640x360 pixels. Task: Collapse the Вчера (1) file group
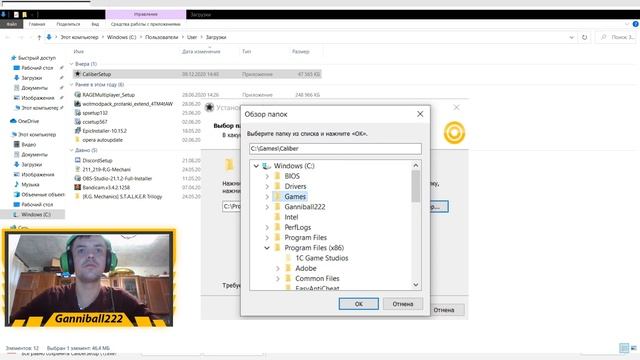coord(71,64)
